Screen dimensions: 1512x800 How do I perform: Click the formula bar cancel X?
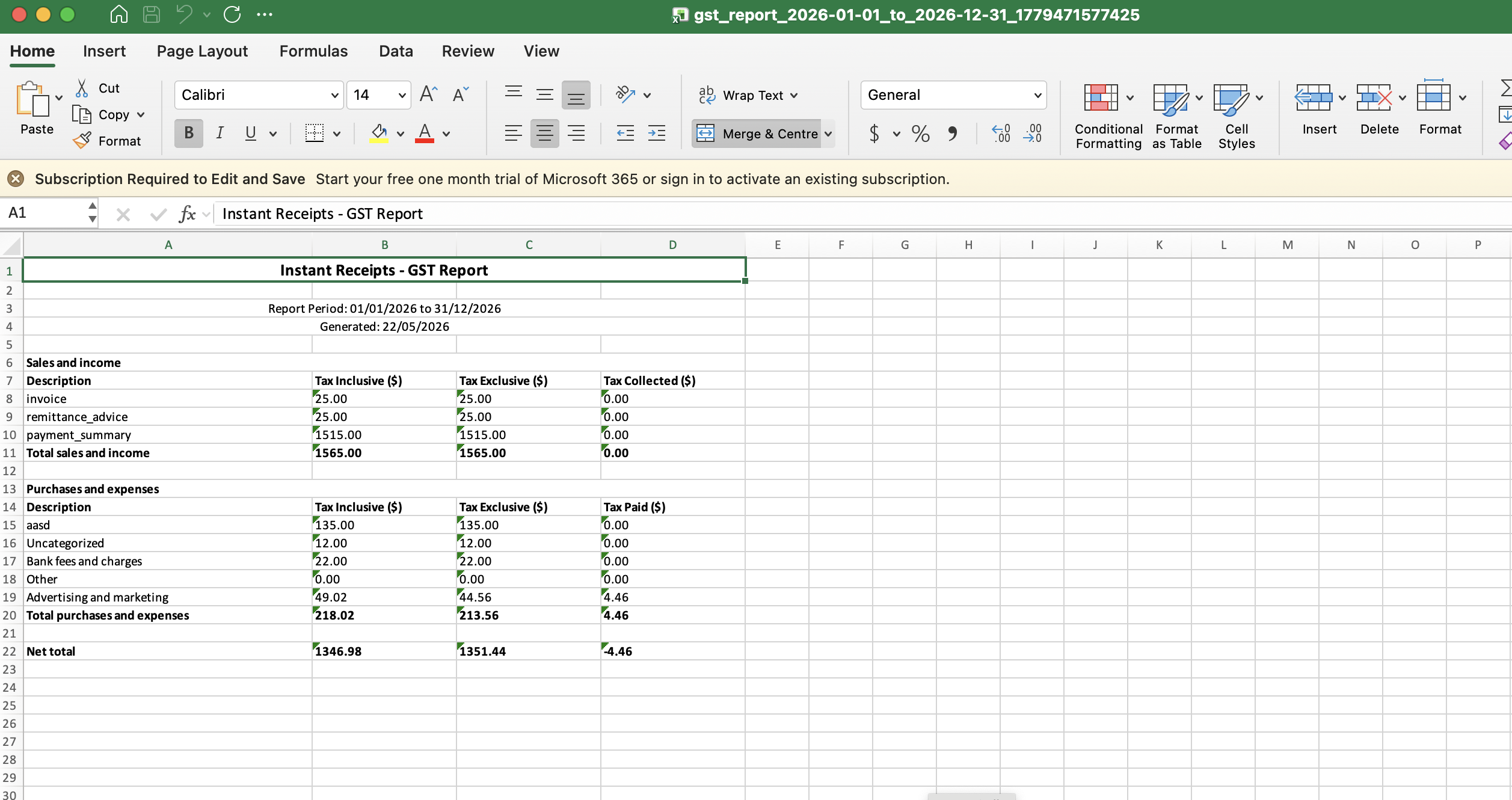point(123,214)
